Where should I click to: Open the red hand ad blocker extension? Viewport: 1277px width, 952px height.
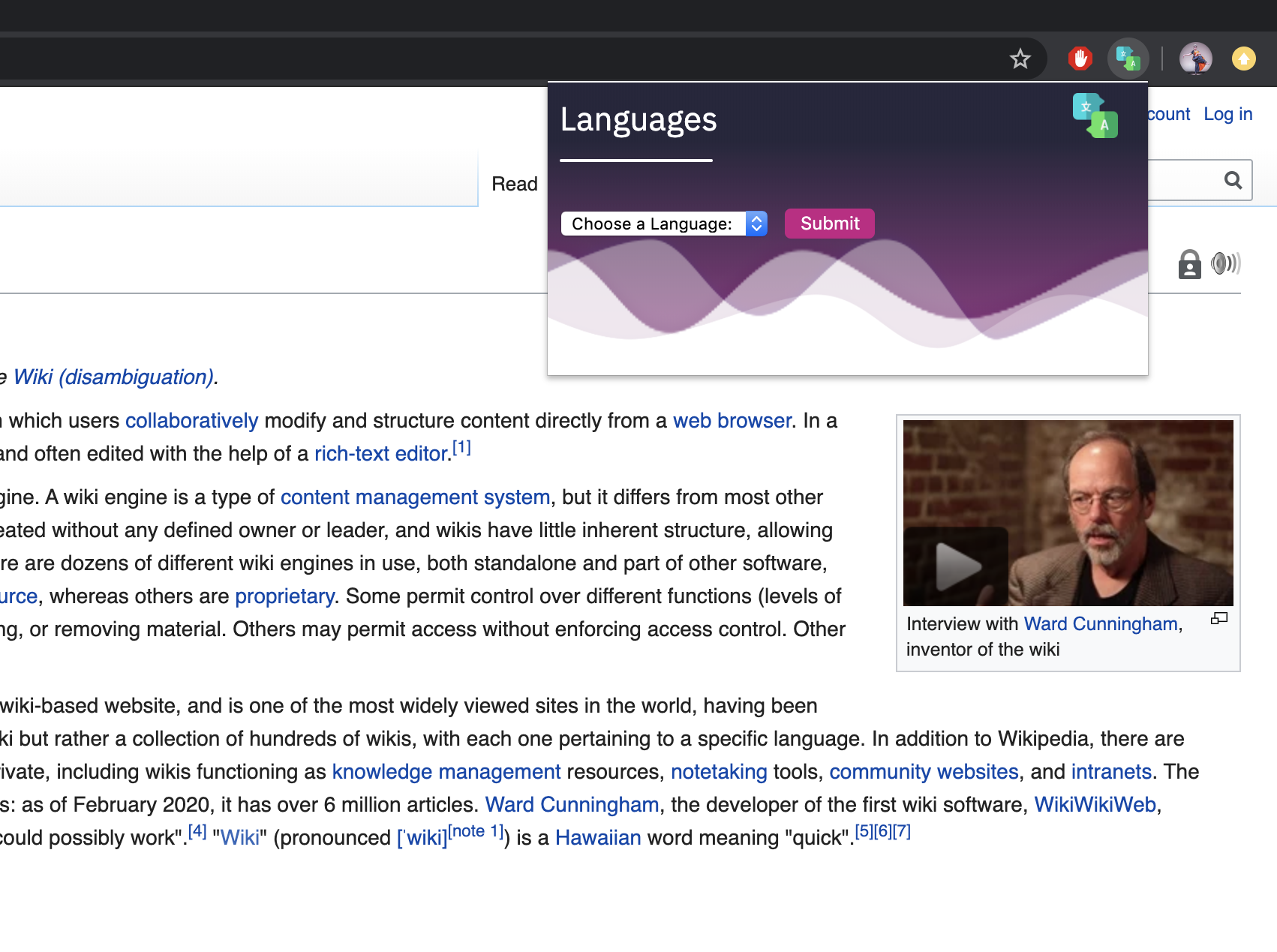tap(1080, 59)
